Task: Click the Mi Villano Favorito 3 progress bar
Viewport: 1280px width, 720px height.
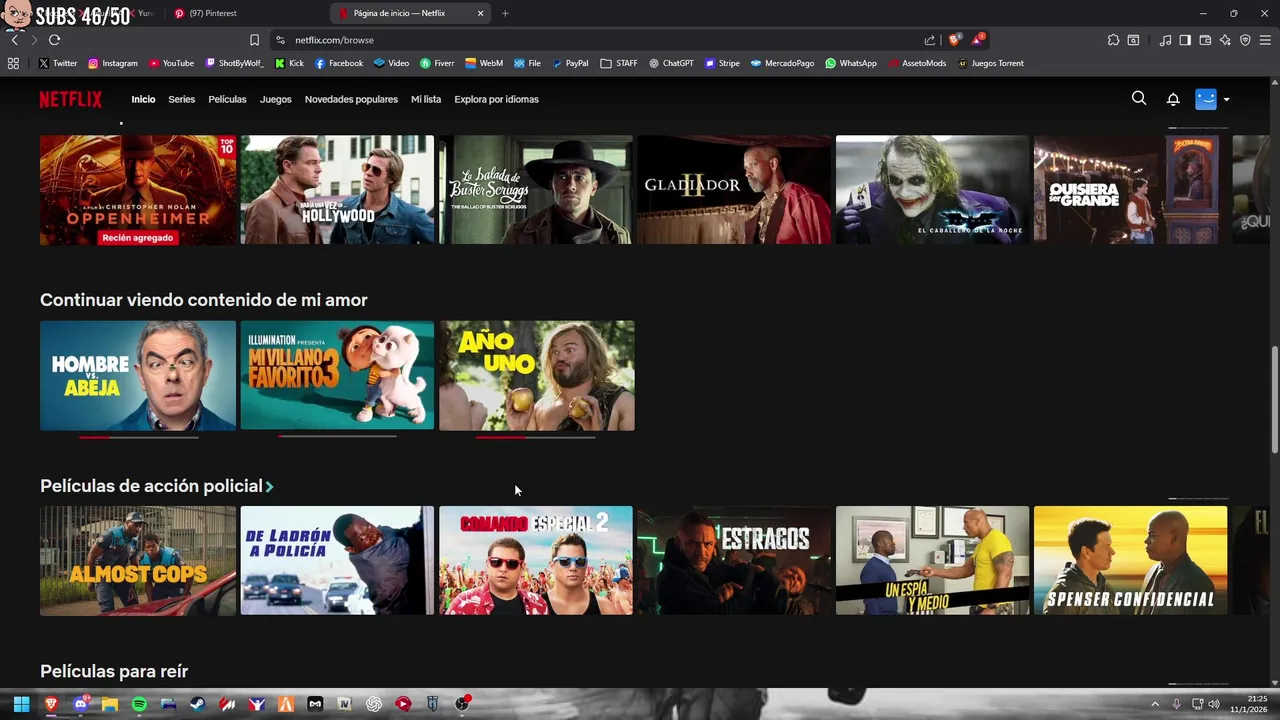Action: point(337,437)
